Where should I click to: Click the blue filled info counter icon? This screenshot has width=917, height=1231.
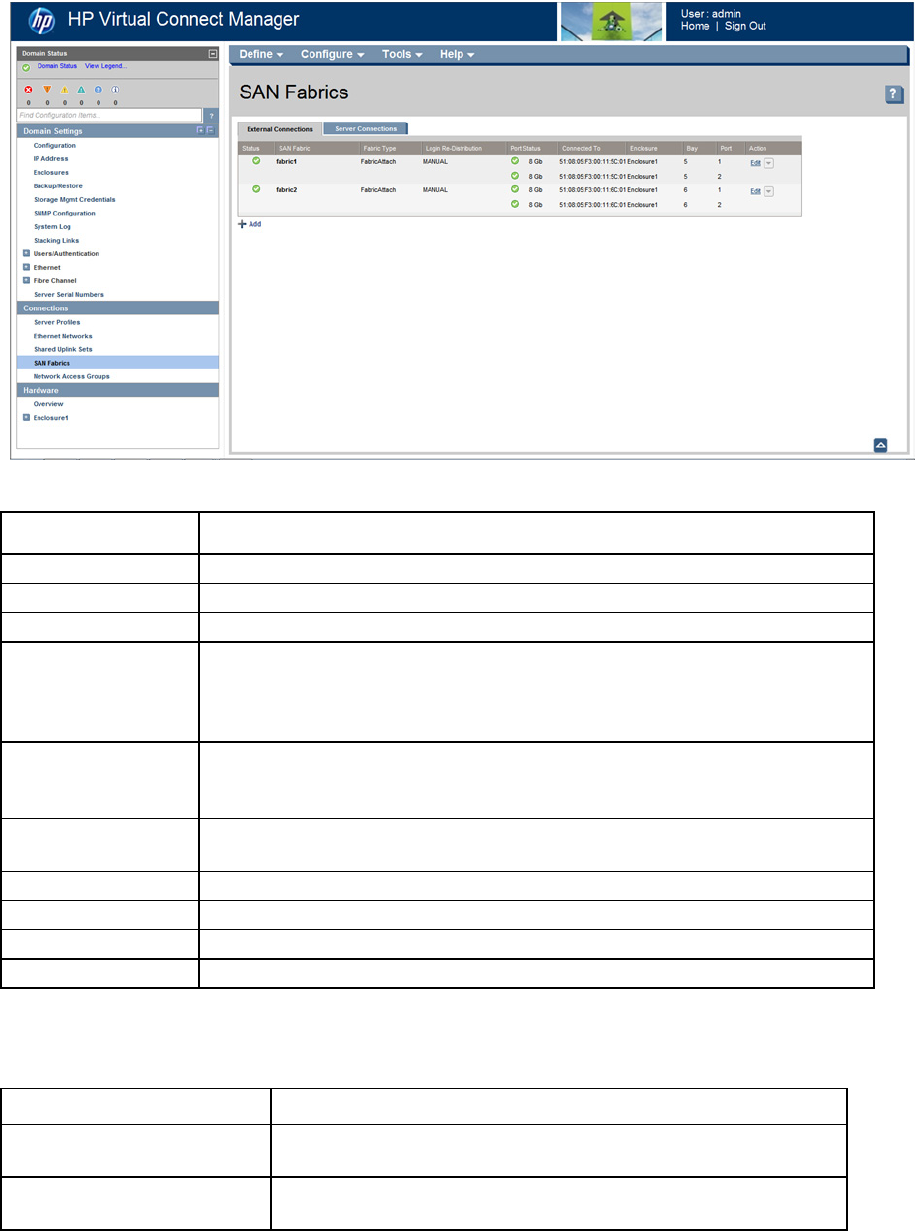tap(97, 90)
